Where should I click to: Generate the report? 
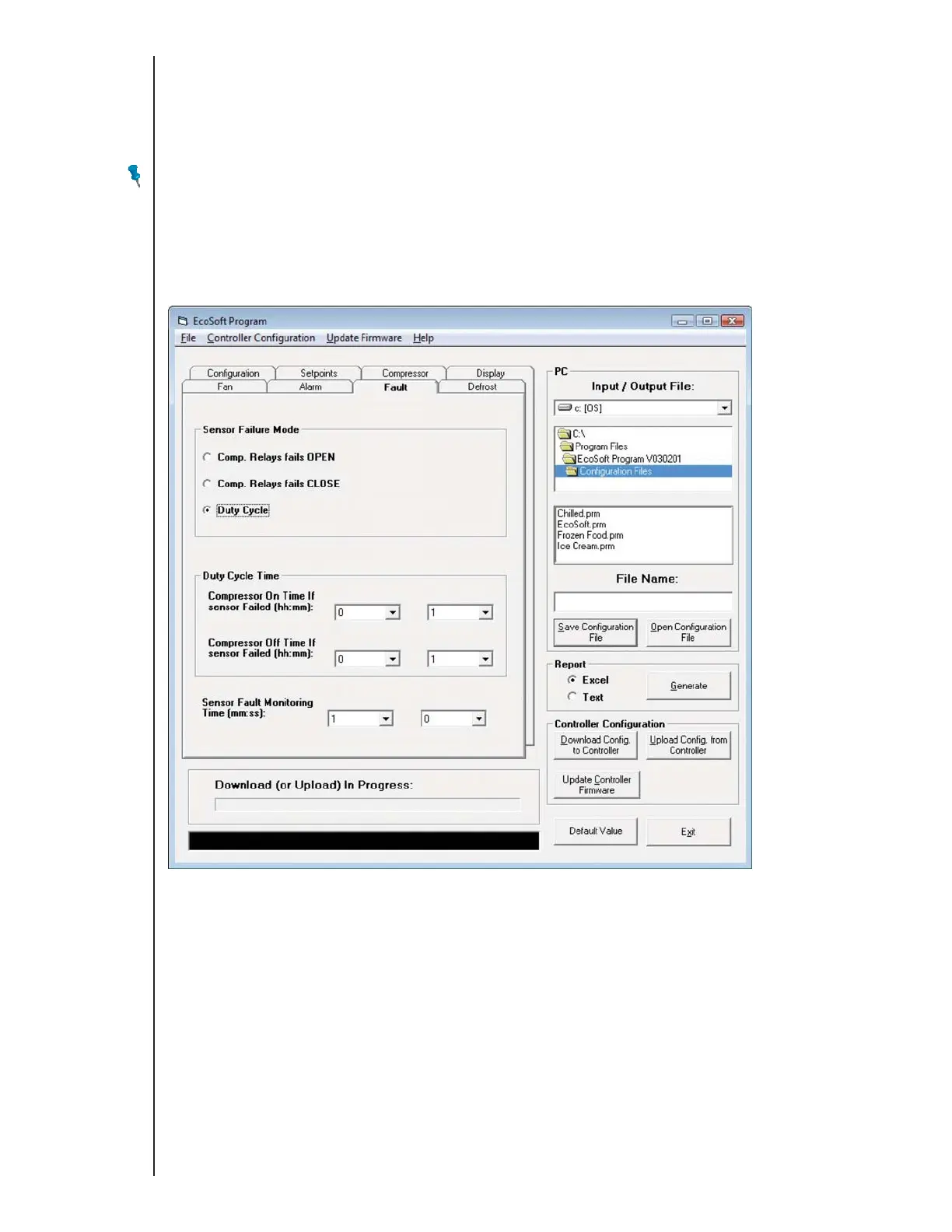tap(688, 686)
